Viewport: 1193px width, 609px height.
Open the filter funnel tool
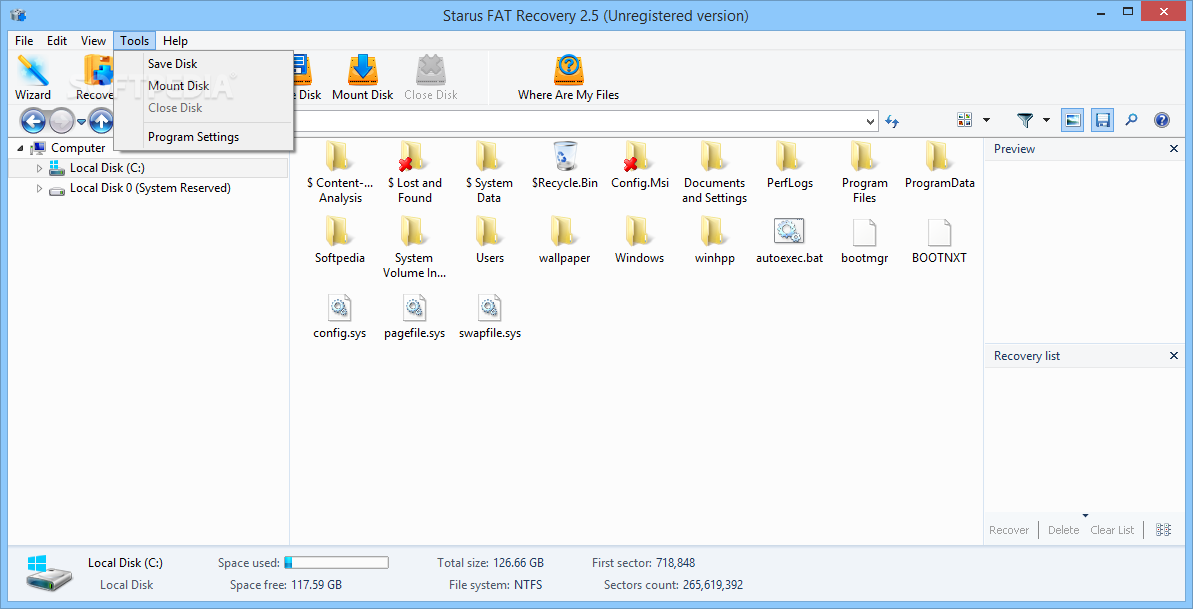coord(1026,120)
